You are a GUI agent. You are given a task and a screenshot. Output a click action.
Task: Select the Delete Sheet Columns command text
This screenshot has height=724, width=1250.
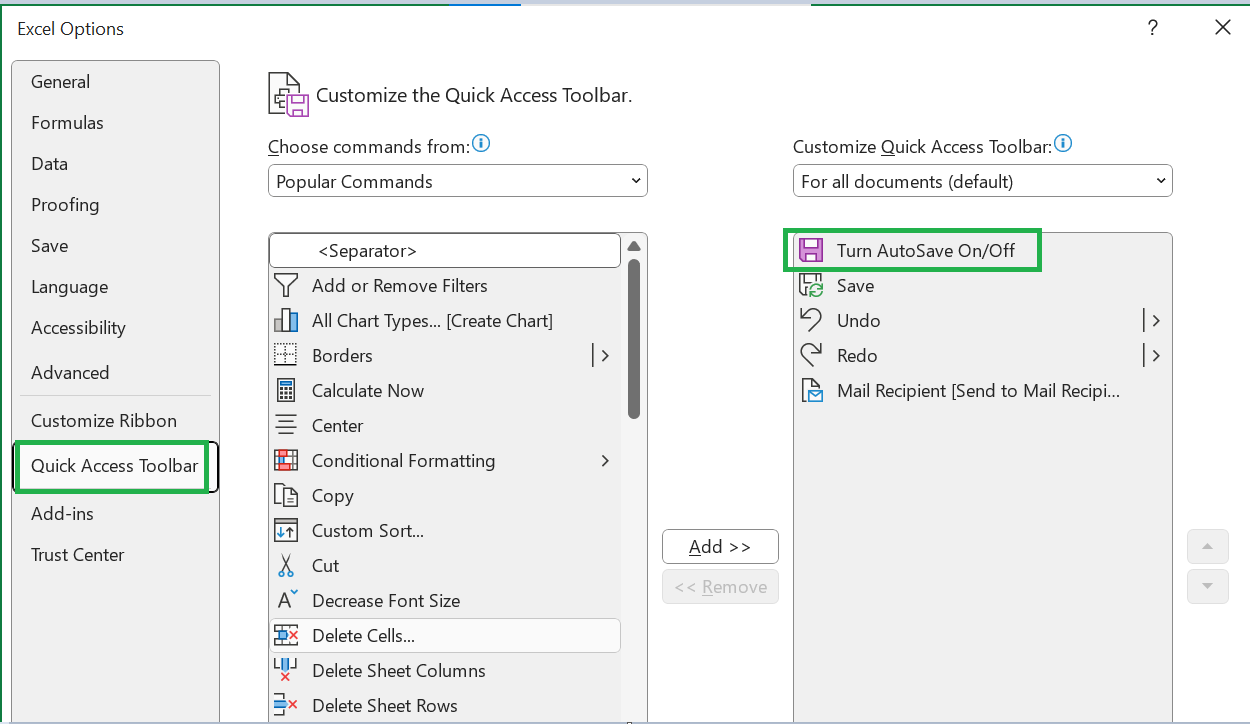(399, 671)
